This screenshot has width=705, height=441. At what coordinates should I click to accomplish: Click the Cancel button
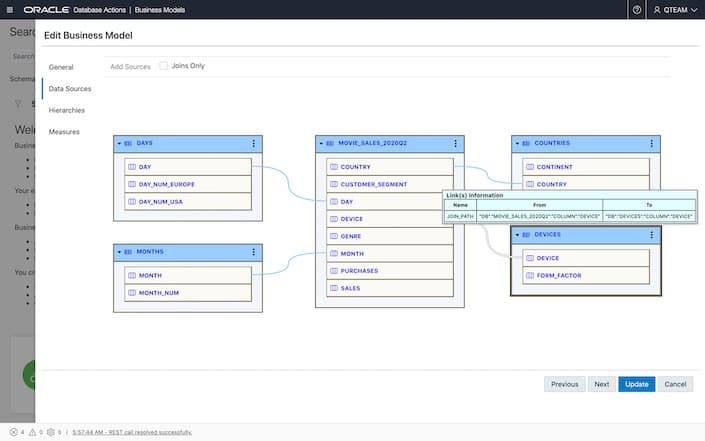click(675, 383)
